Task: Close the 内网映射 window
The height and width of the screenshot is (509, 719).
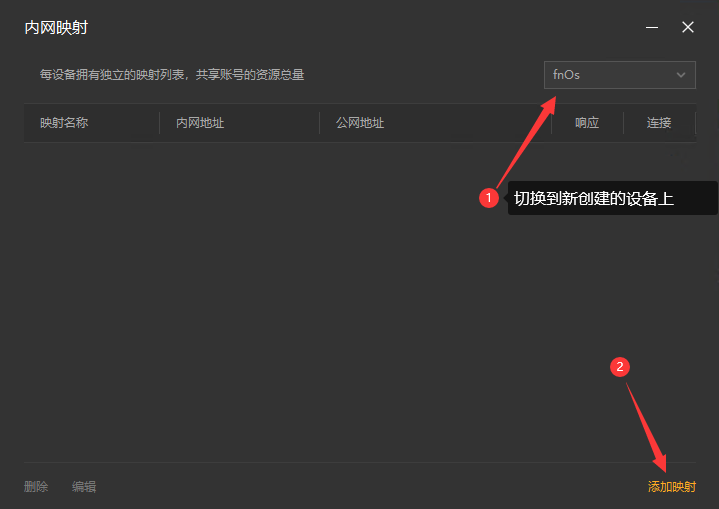Action: point(687,28)
